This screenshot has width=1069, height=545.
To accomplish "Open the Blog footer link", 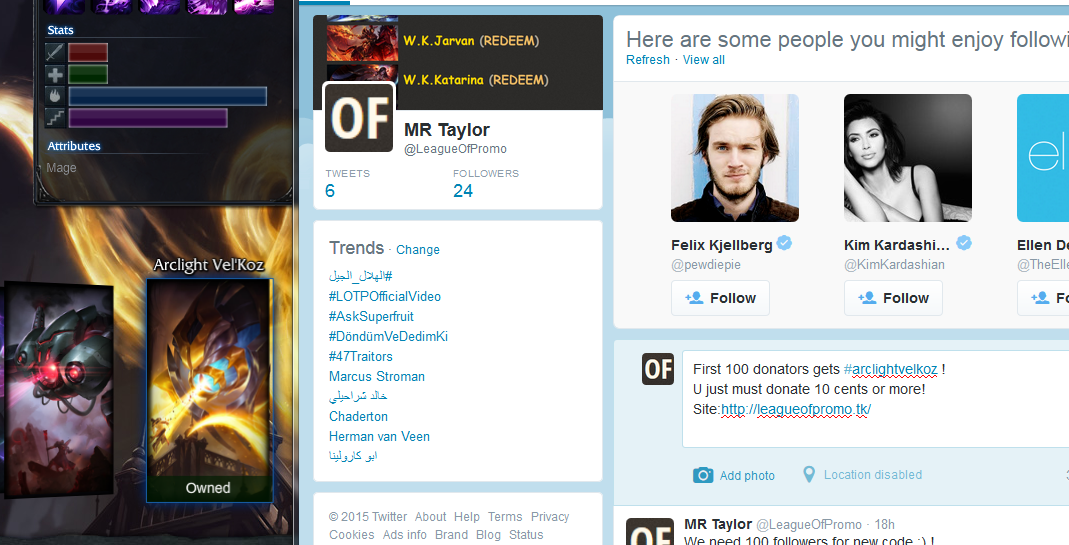I will tap(488, 535).
